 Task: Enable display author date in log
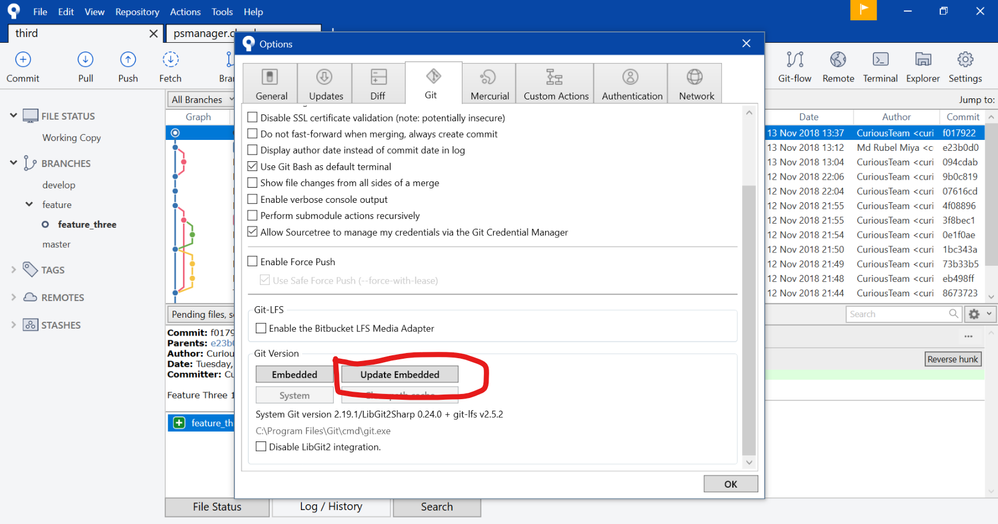point(253,150)
